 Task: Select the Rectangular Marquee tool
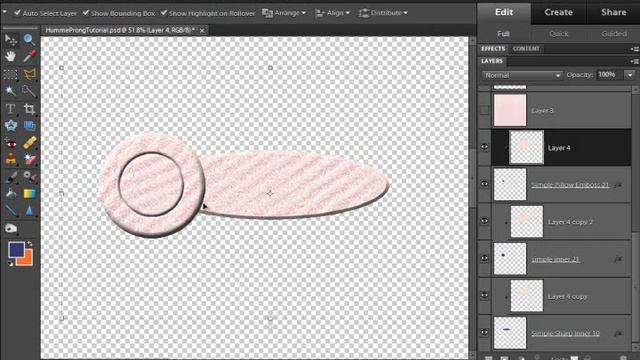pyautogui.click(x=11, y=74)
